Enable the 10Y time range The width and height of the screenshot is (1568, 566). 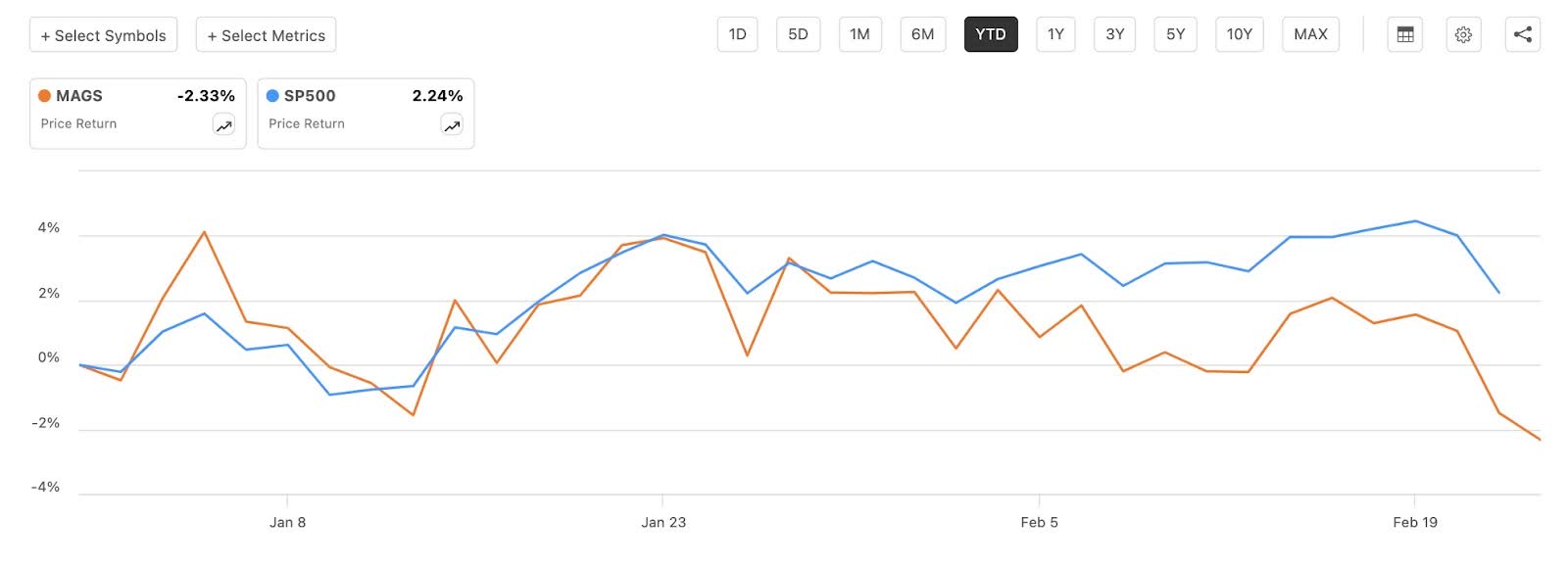pyautogui.click(x=1240, y=33)
